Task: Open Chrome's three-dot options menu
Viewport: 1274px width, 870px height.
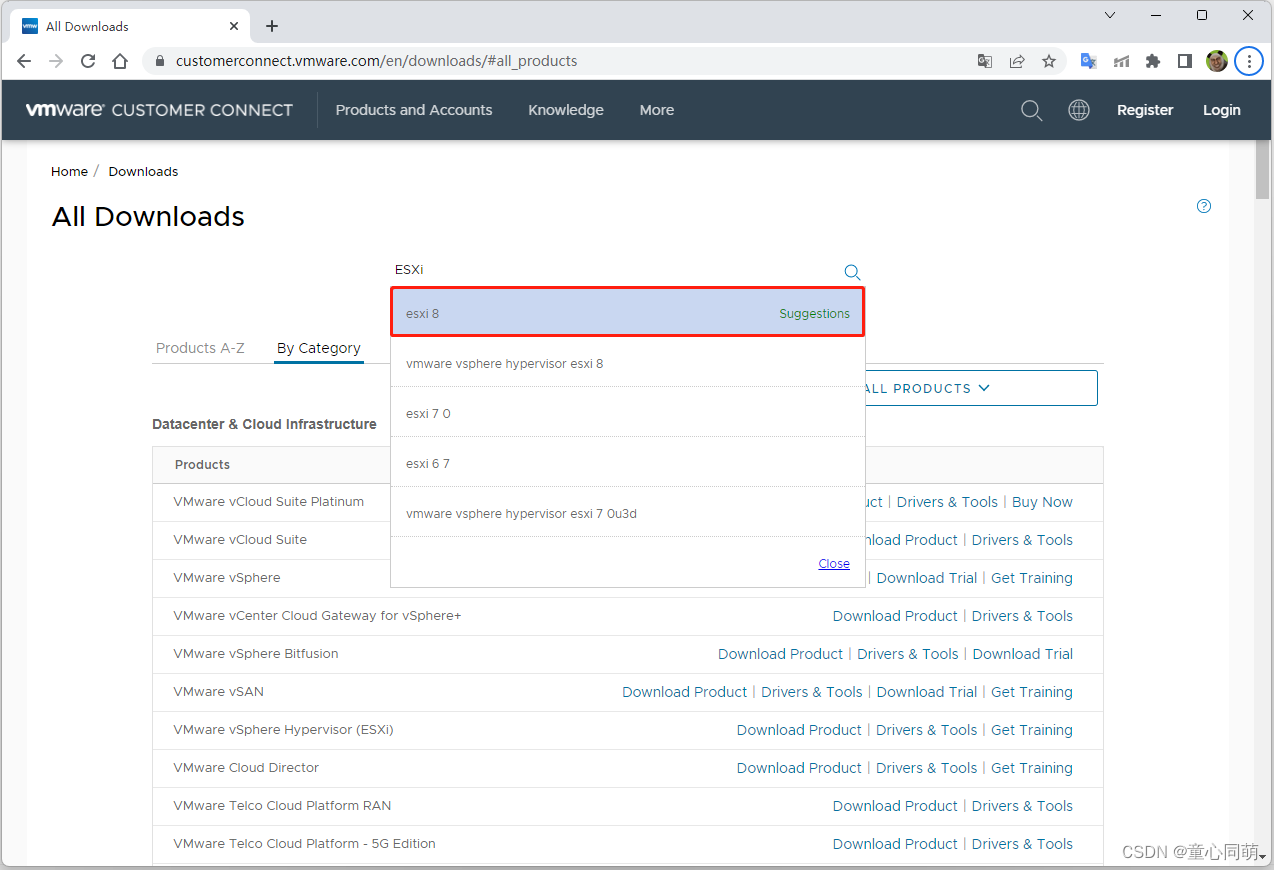Action: [1248, 61]
